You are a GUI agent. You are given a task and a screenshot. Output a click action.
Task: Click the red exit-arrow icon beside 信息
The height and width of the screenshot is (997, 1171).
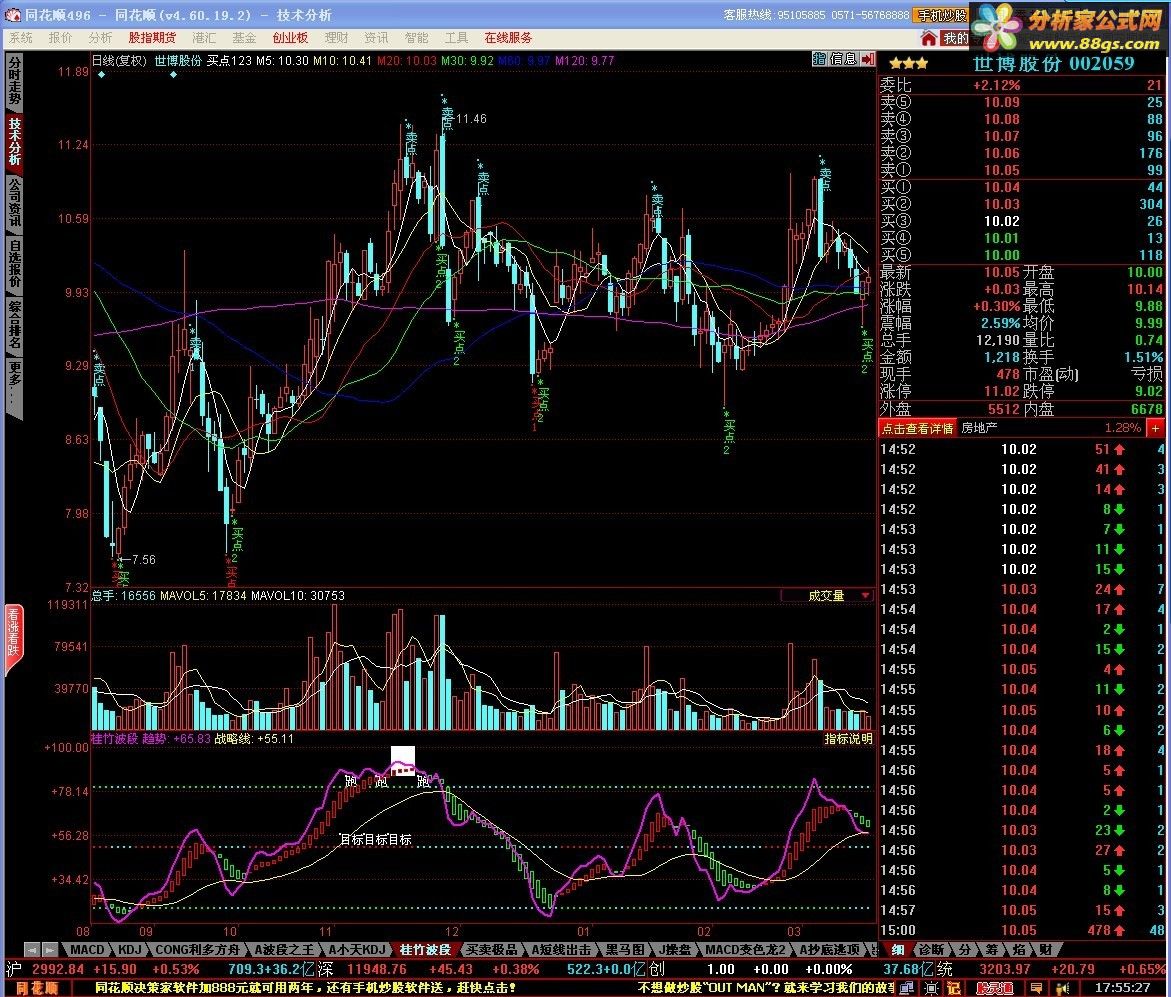(867, 58)
